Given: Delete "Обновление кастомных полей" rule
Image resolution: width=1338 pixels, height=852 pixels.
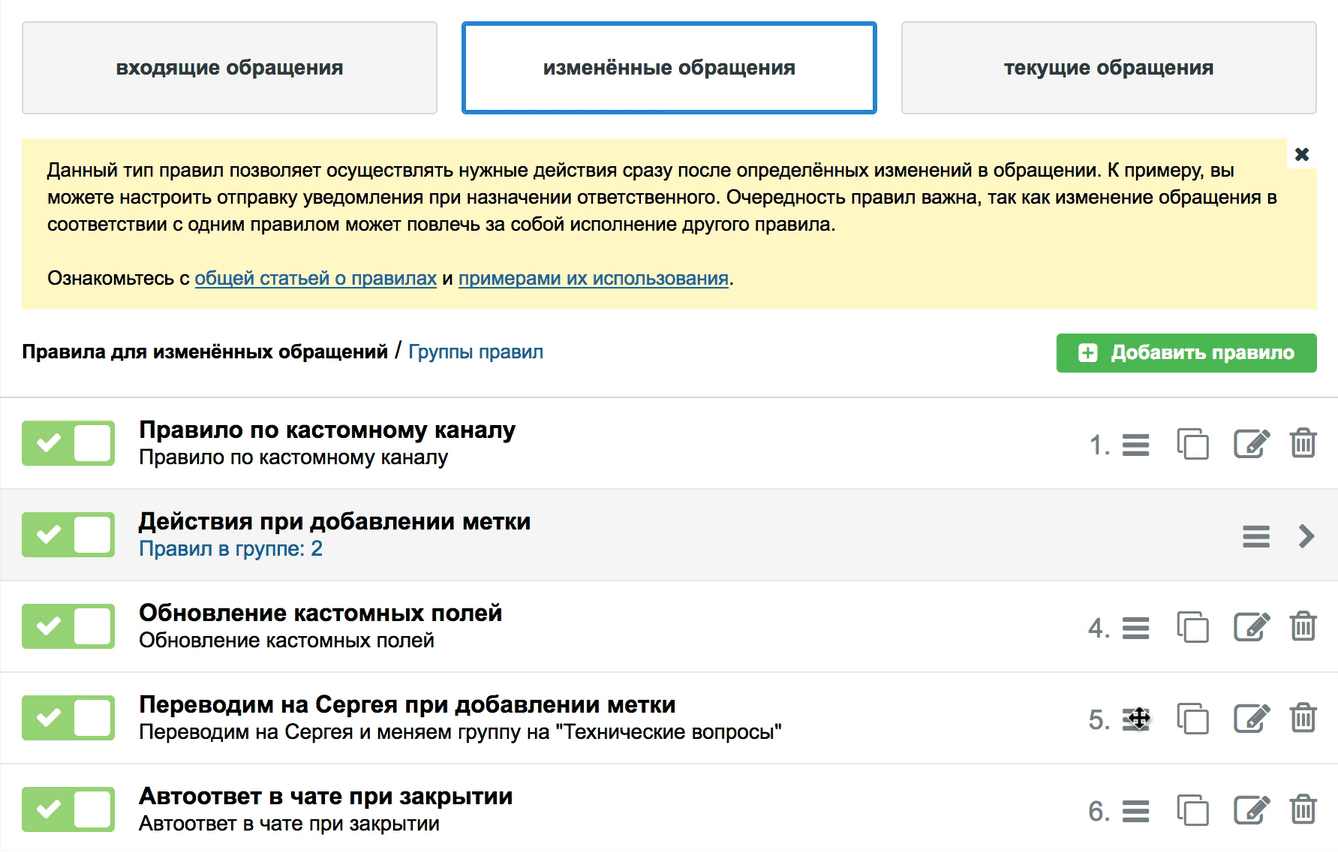Looking at the screenshot, I should 1303,627.
